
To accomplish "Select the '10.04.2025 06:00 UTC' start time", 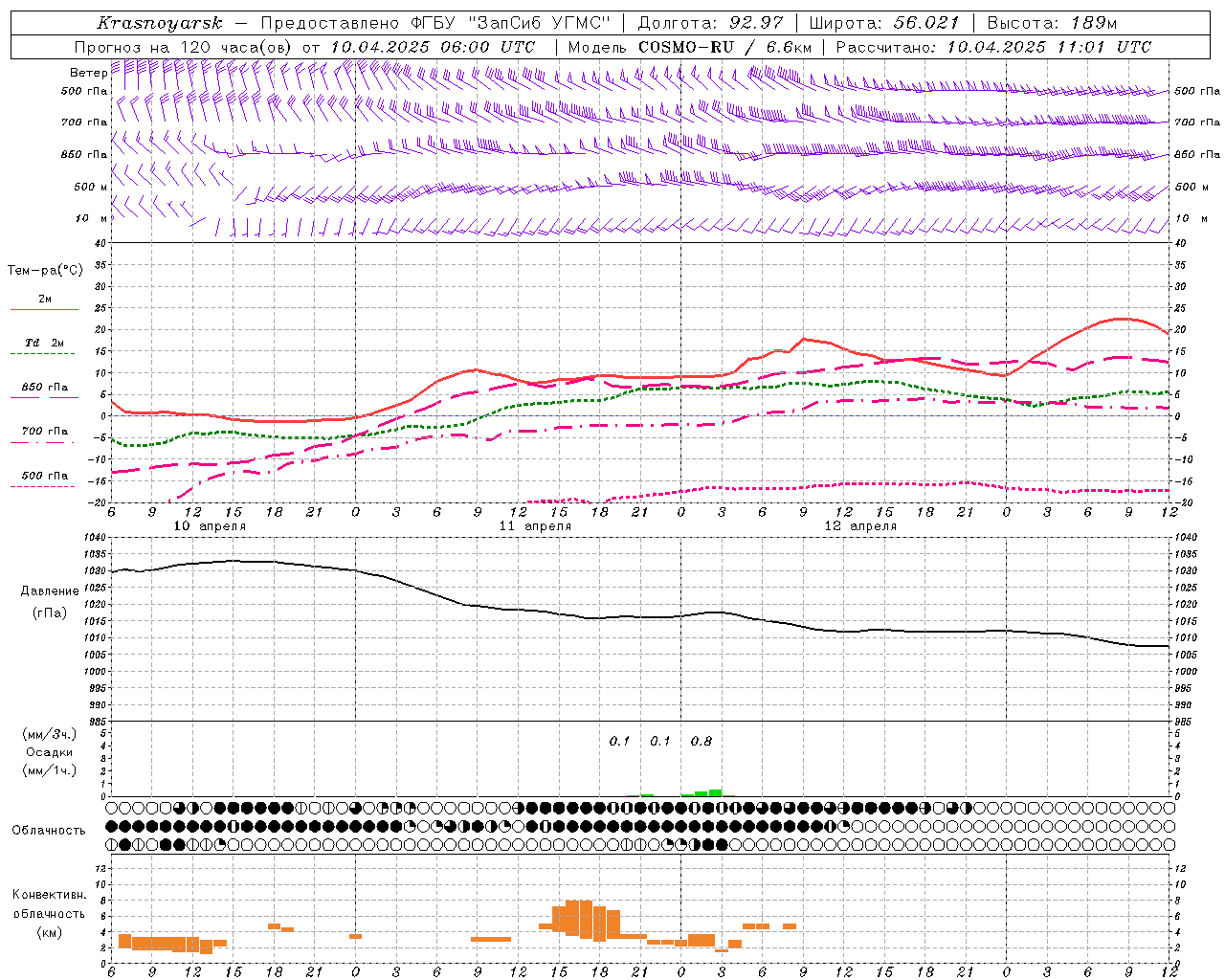I will click(x=433, y=47).
